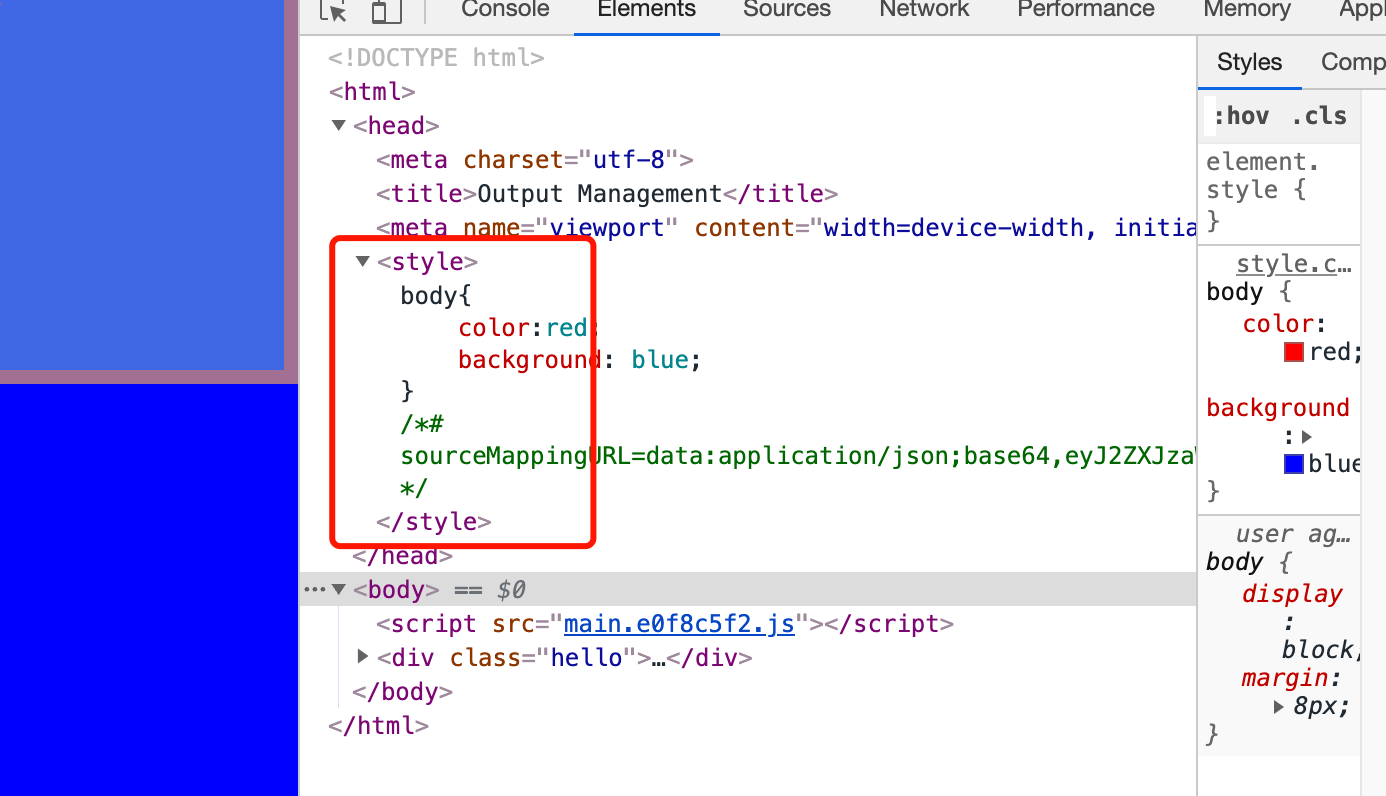This screenshot has height=796, width=1386.
Task: Click the color property name in Styles
Action: click(x=1278, y=324)
